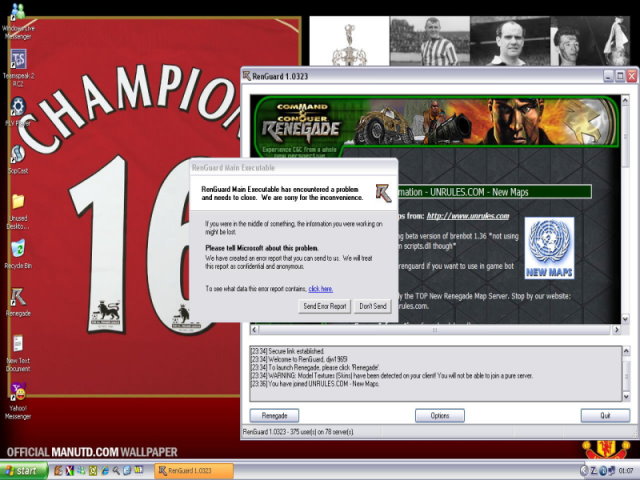This screenshot has height=480, width=640.
Task: Open the Teamspeak 2 RC2 shortcut
Action: [x=17, y=62]
